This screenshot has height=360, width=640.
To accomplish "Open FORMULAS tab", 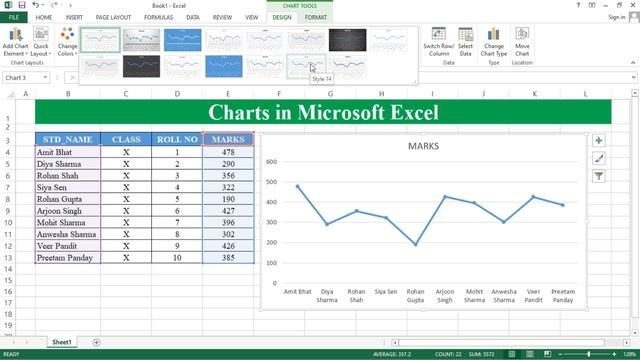I will pos(158,17).
